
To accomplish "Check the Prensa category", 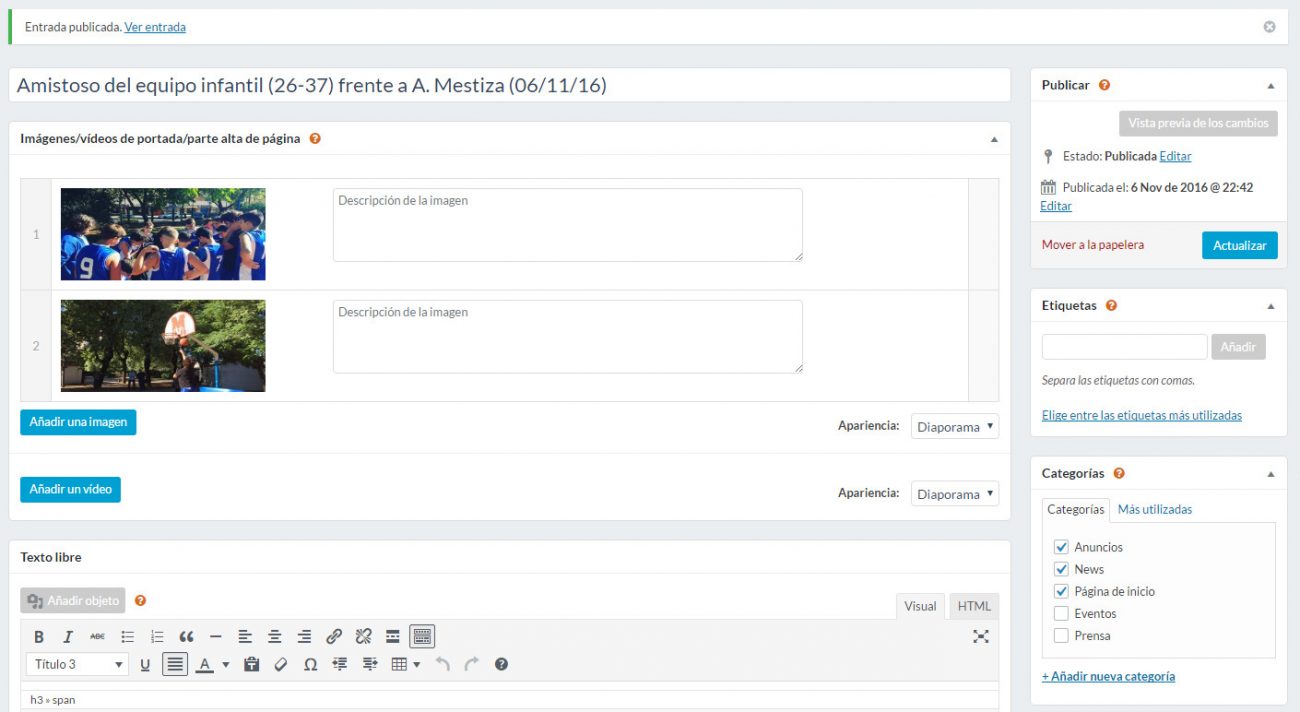I will point(1061,635).
